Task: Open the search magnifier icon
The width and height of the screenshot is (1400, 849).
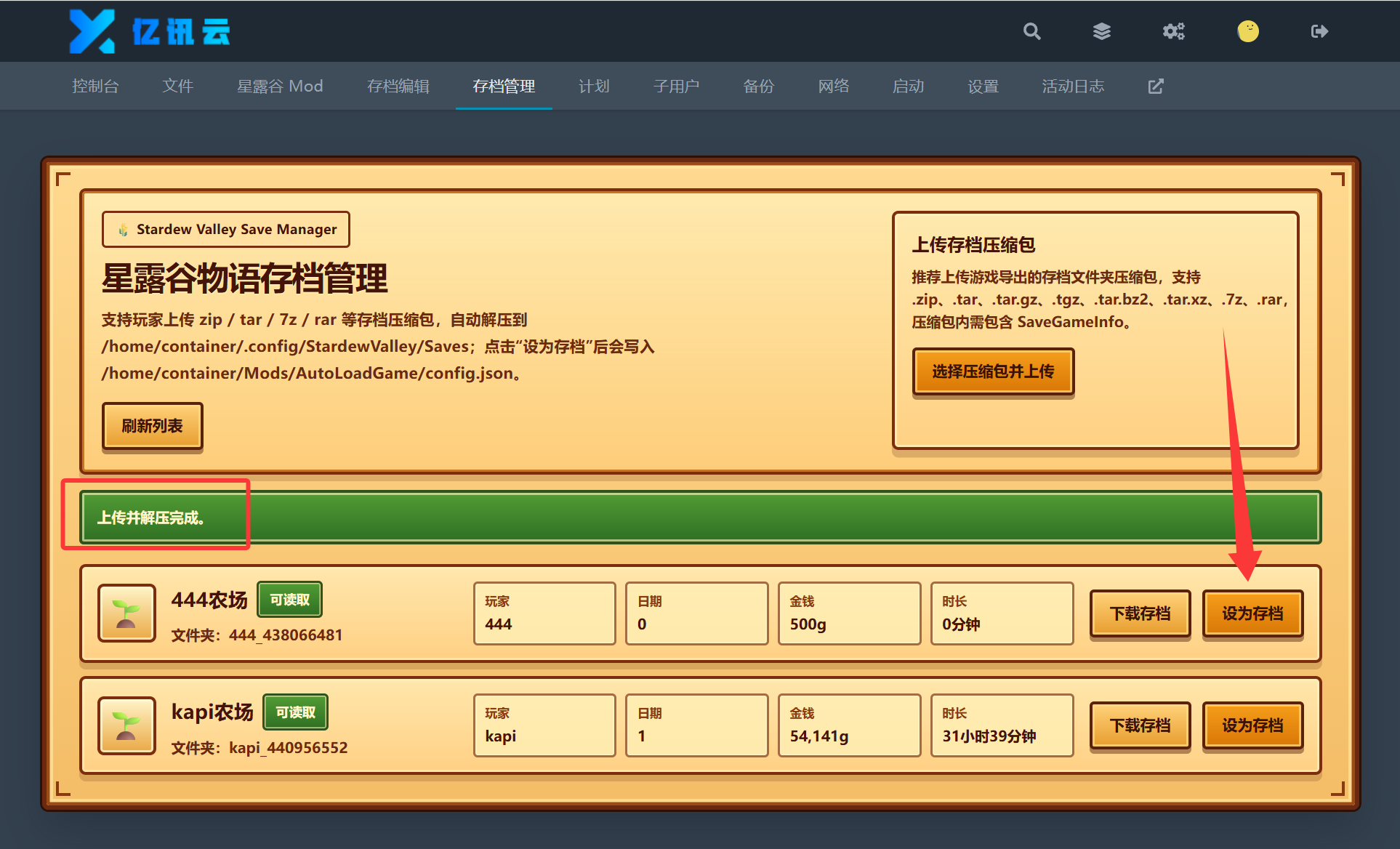Action: (1031, 31)
